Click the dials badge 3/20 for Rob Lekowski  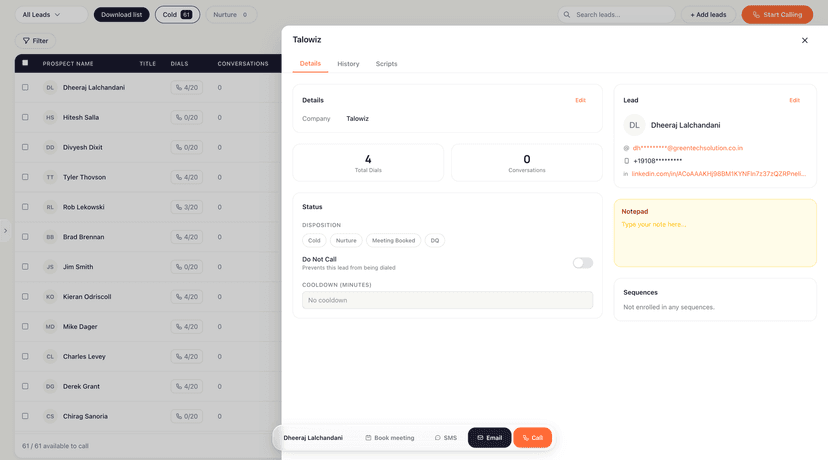pos(186,207)
